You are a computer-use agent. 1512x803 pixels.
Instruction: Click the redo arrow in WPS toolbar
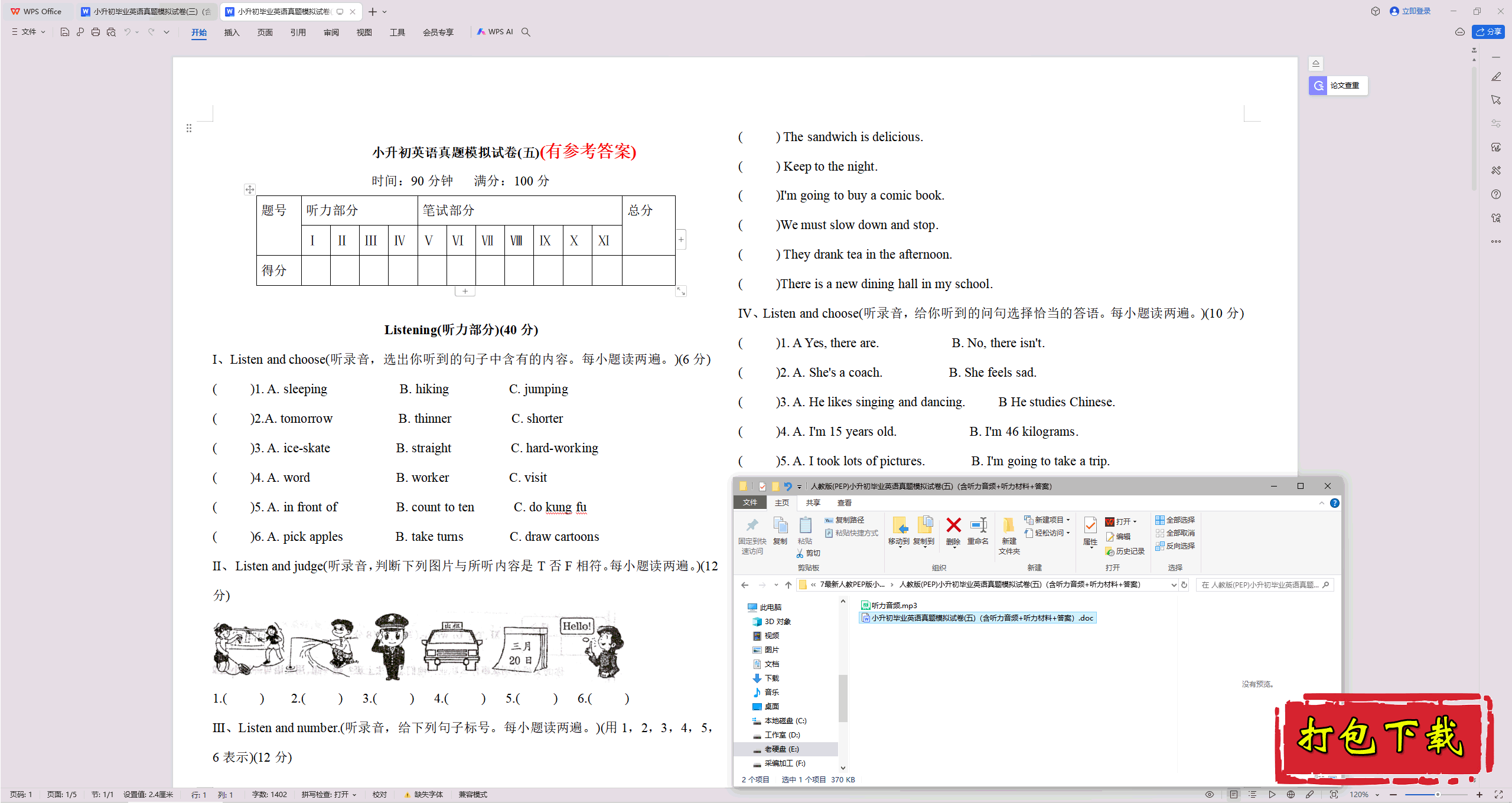pyautogui.click(x=151, y=32)
